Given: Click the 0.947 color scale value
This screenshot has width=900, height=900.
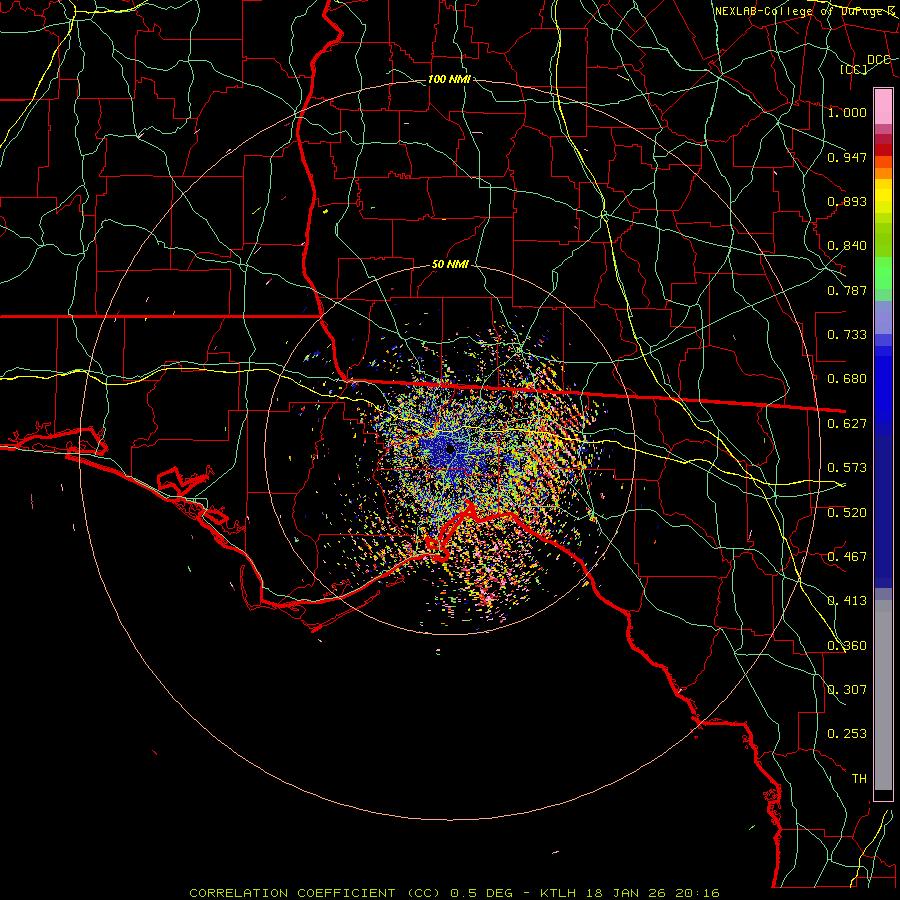Looking at the screenshot, I should [x=847, y=157].
